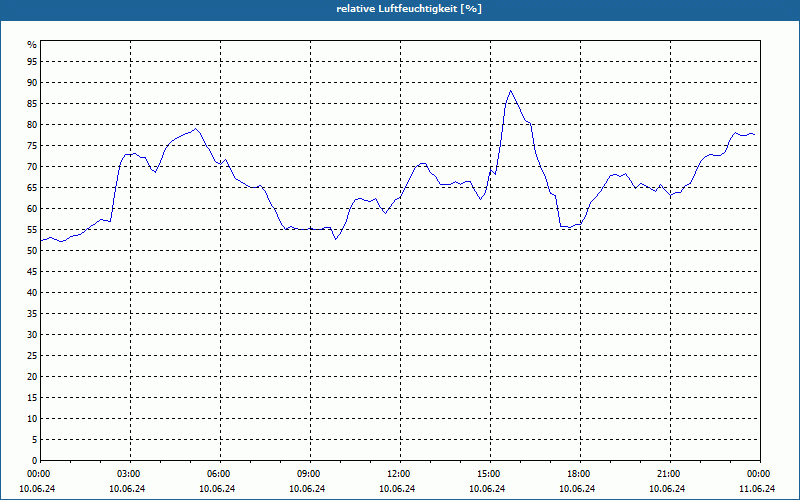Click the '%' unit label on the y-axis
The width and height of the screenshot is (800, 500).
(32, 45)
